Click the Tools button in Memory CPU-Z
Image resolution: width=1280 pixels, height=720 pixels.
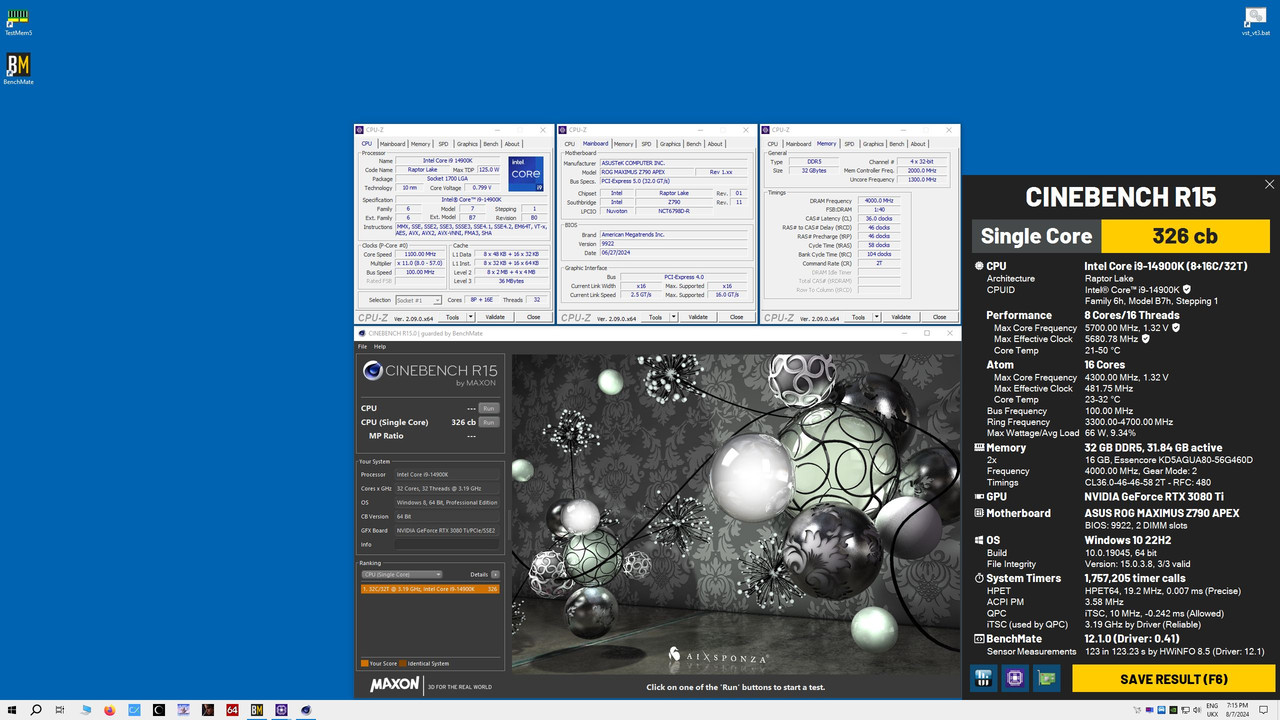pos(858,317)
